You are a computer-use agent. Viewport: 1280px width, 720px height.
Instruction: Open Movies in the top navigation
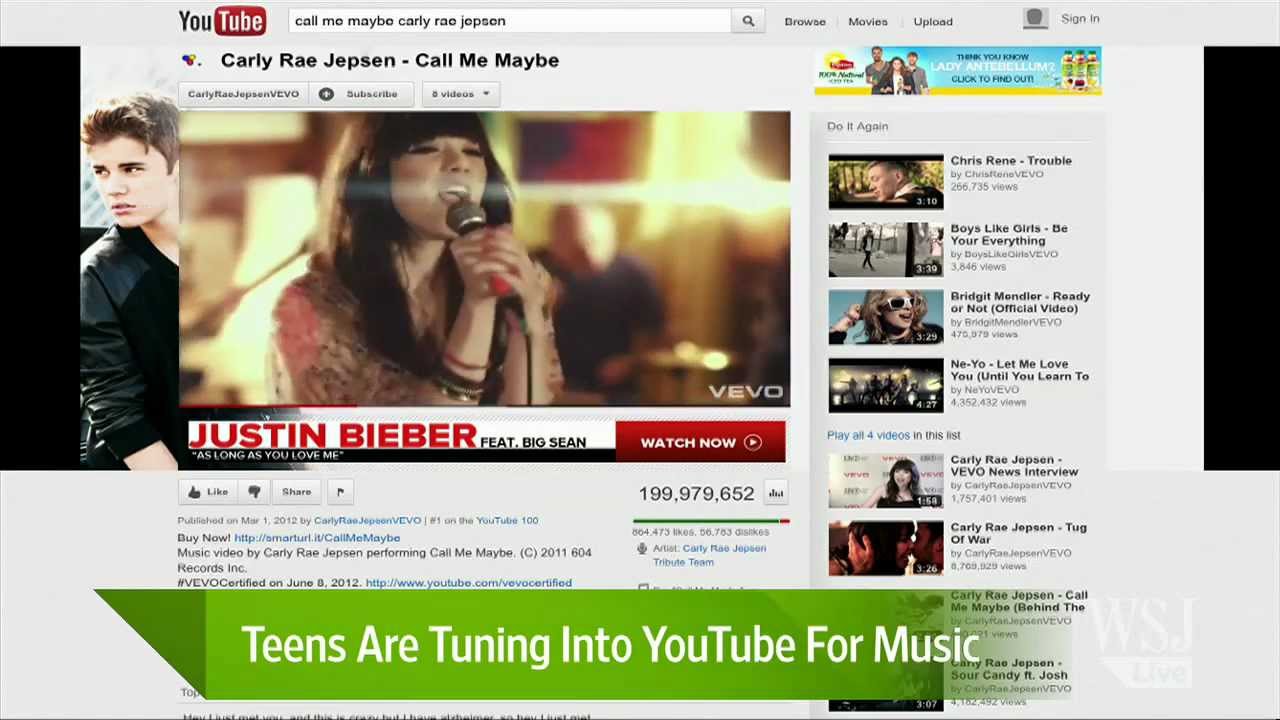[x=868, y=21]
